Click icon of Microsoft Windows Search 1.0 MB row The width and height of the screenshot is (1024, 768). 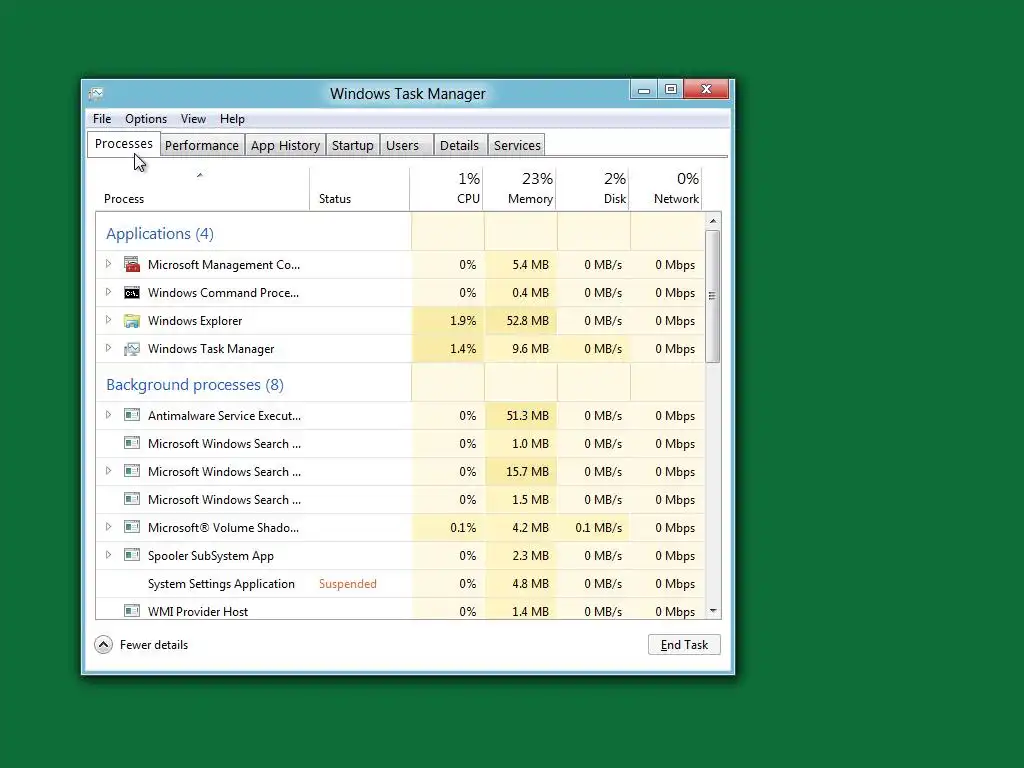click(132, 443)
